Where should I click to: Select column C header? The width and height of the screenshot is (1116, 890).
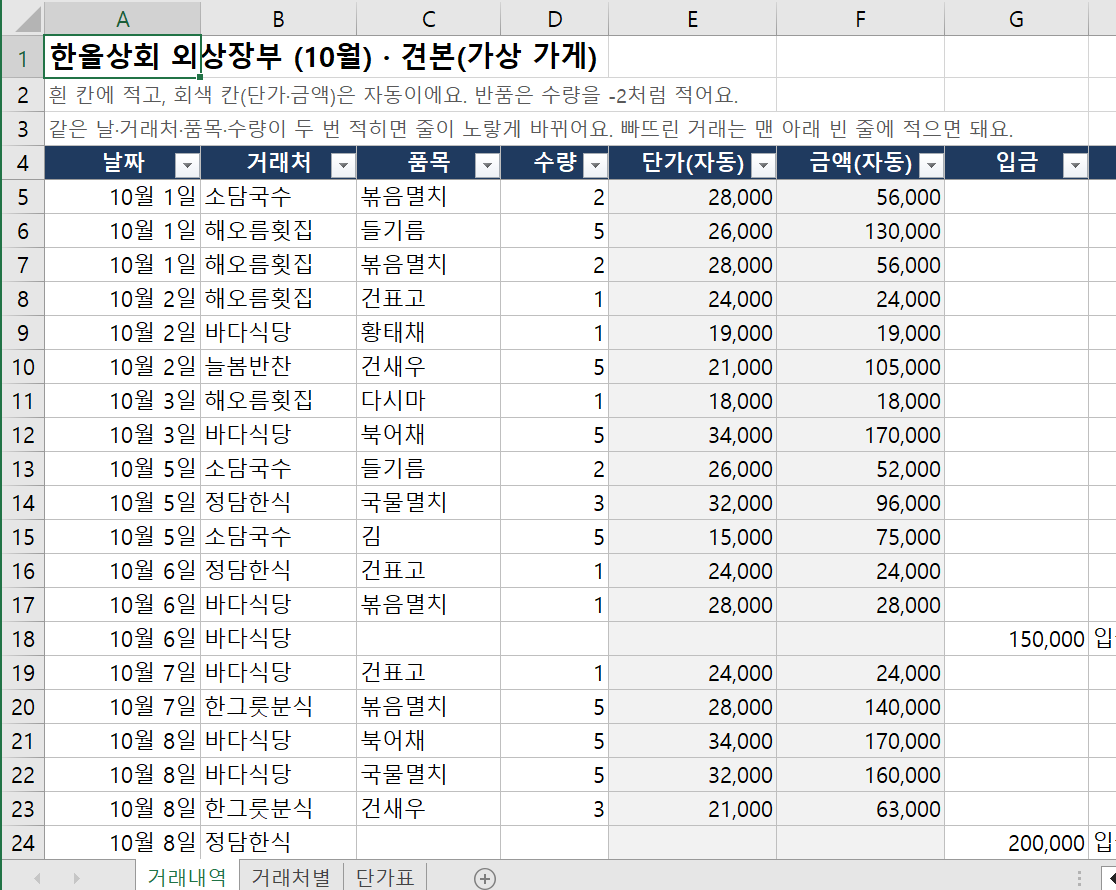tap(428, 19)
